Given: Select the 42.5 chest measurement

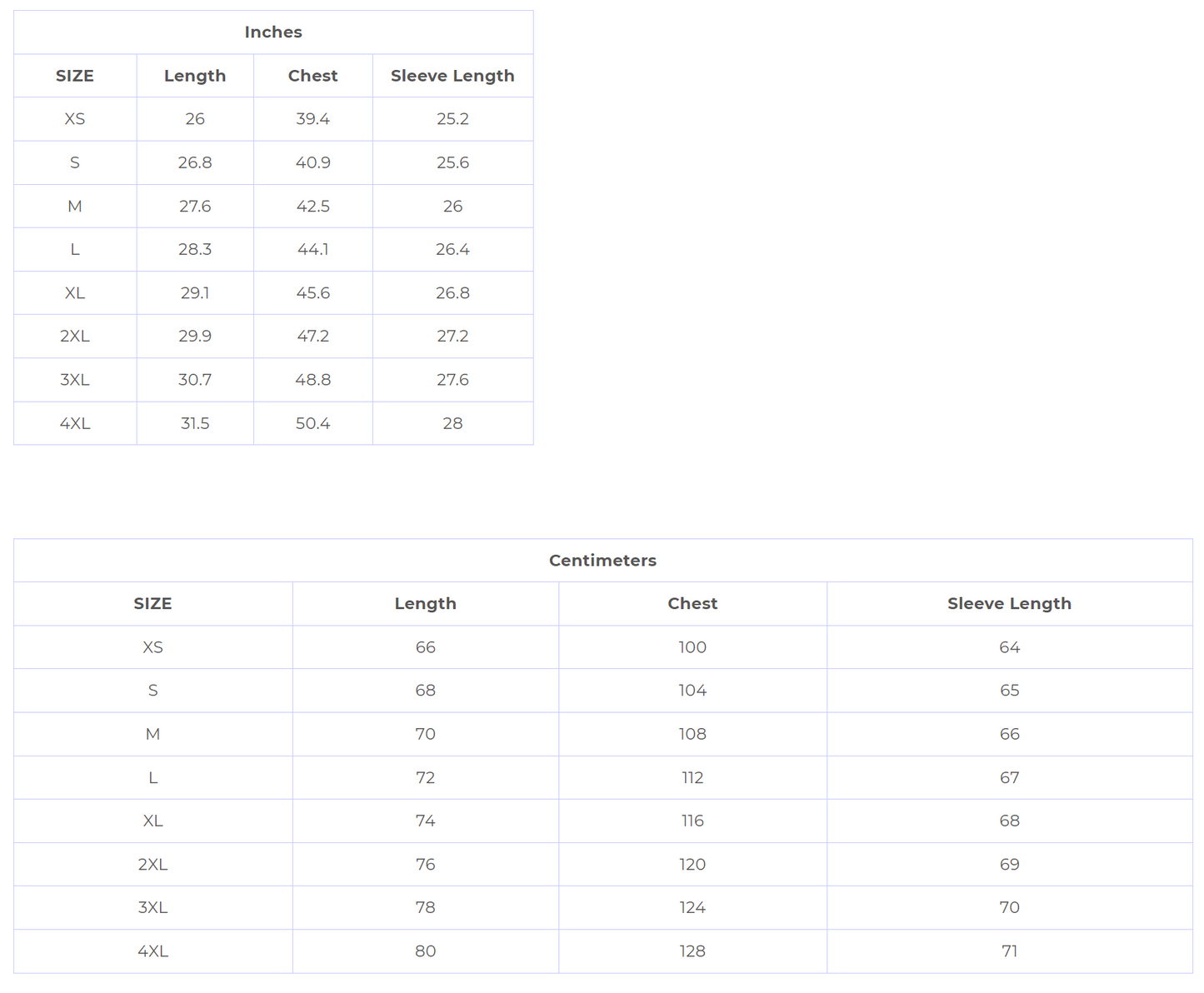Looking at the screenshot, I should point(312,207).
